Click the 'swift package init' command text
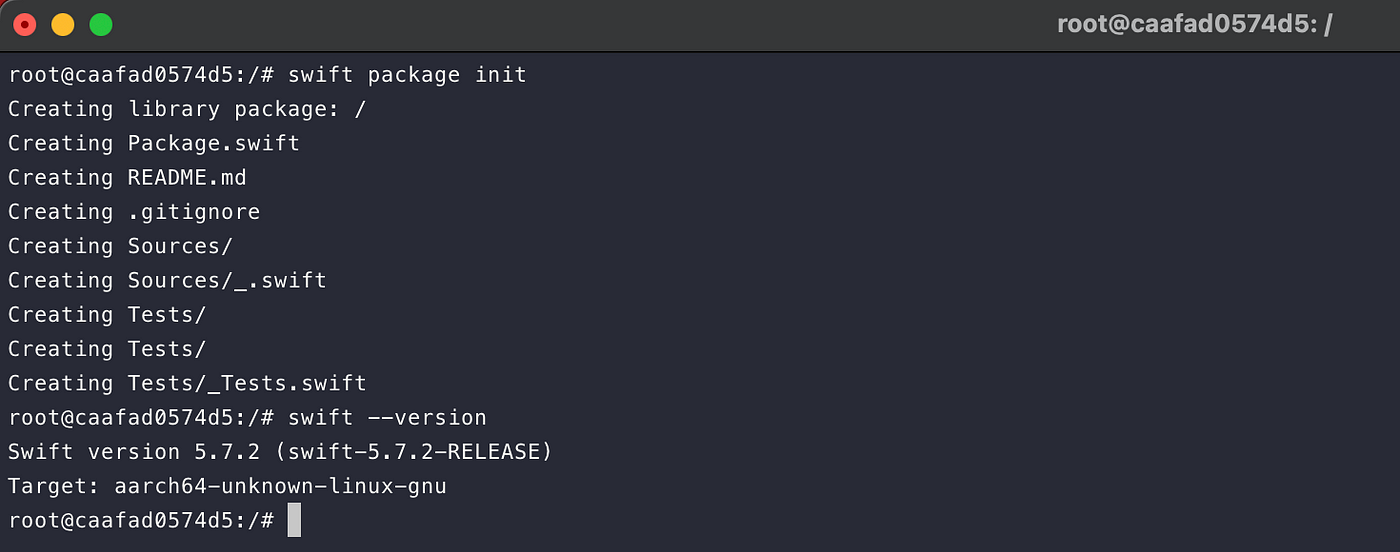1400x552 pixels. [407, 75]
